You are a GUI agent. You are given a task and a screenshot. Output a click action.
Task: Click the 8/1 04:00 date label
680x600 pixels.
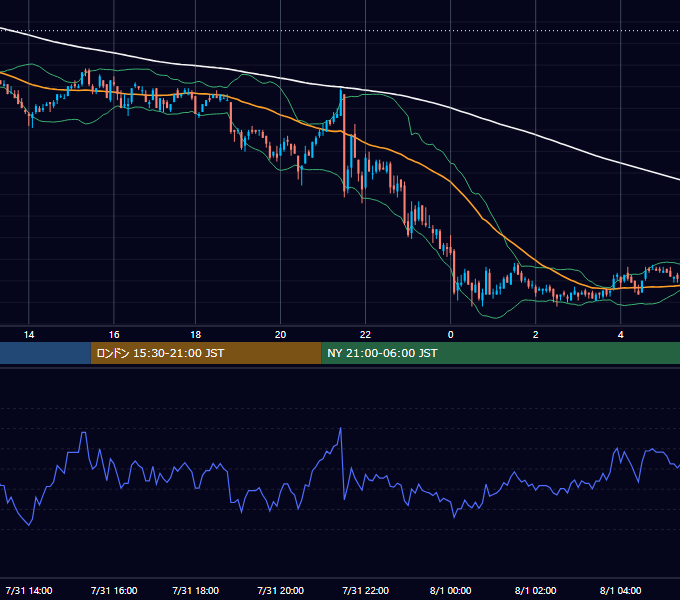(x=621, y=590)
